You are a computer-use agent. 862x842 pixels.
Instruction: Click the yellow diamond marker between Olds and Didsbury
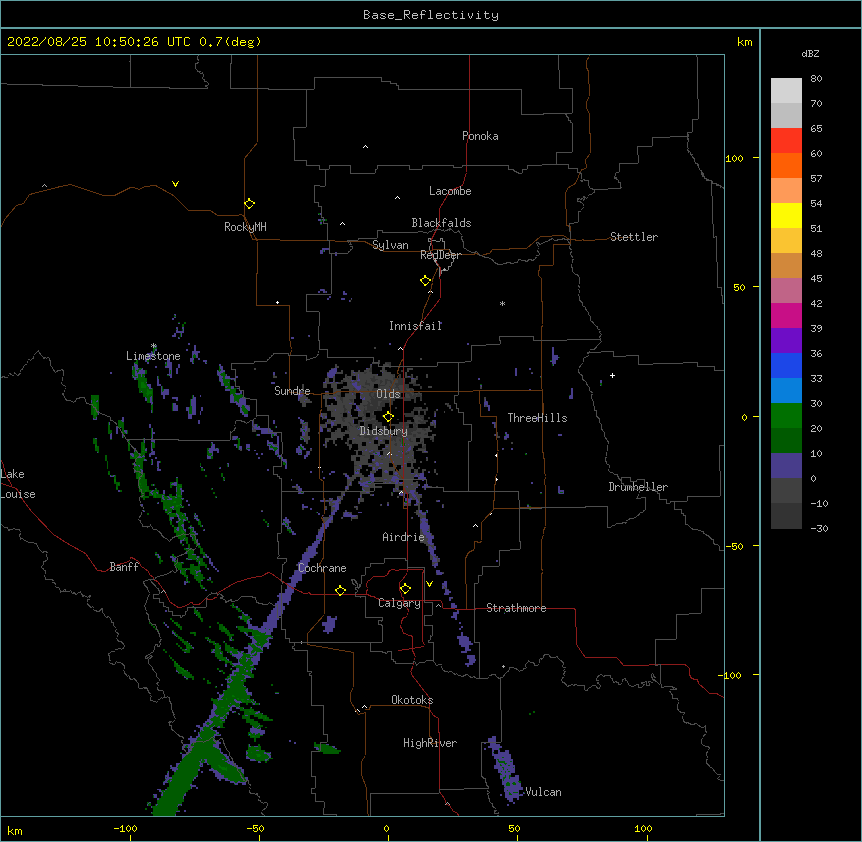[x=388, y=417]
